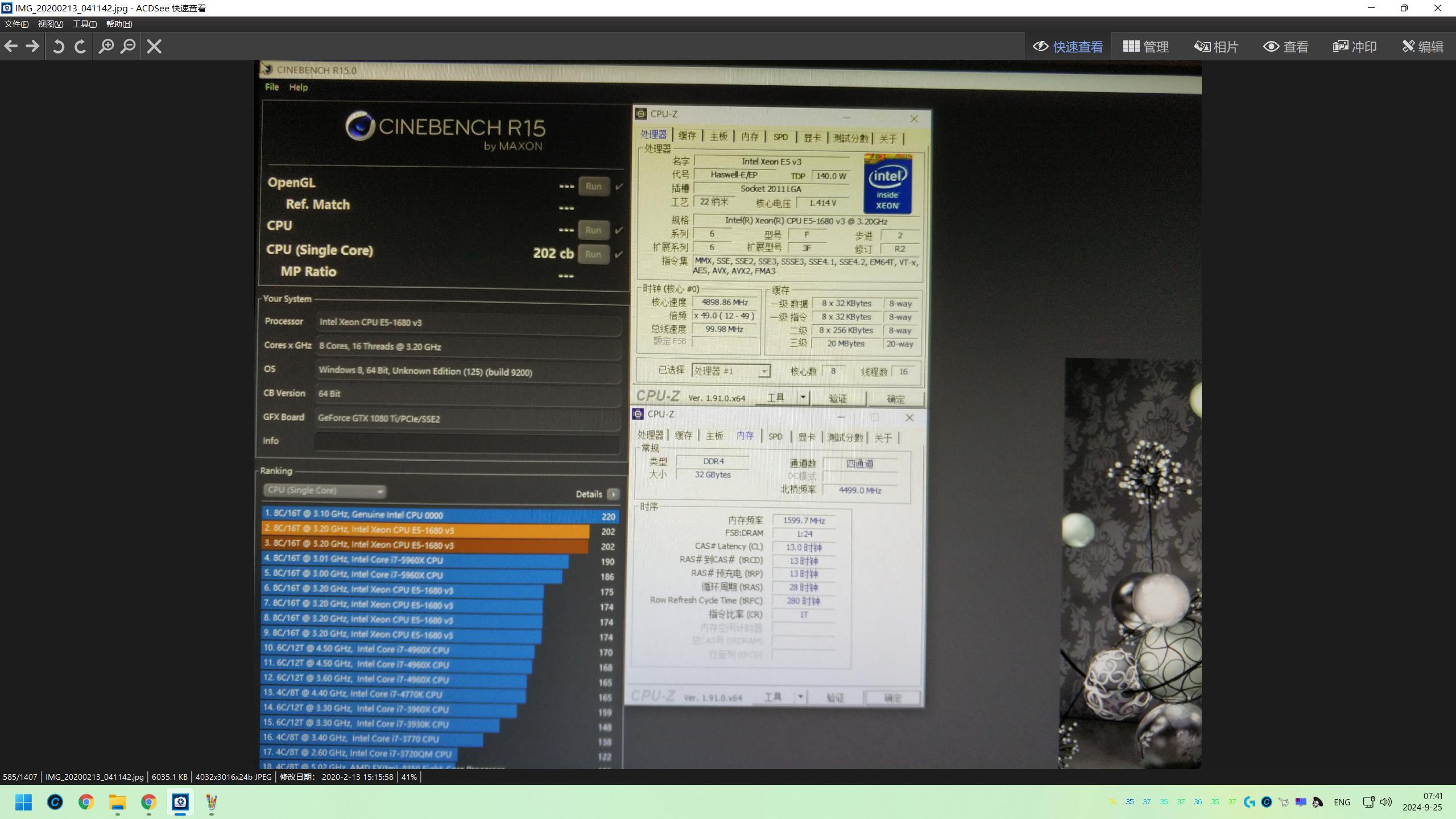Click the IMG_20200213_041142.jpg file name in status bar
This screenshot has height=819, width=1456.
(94, 777)
